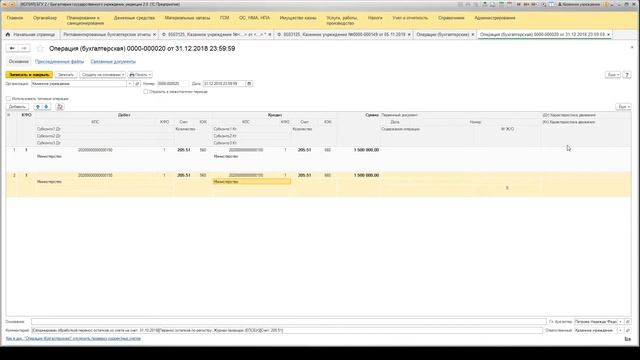Expand the Создать на основании dropdown
This screenshot has width=640, height=360.
[x=102, y=75]
